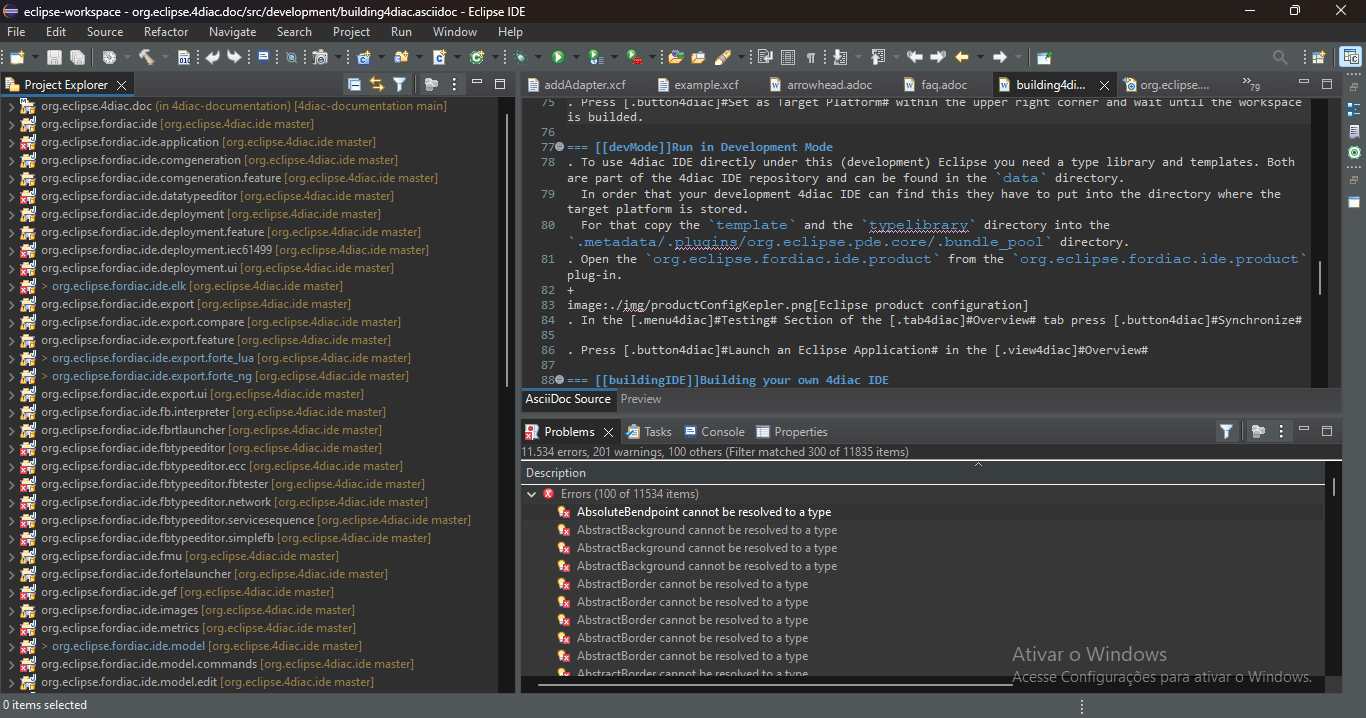This screenshot has height=718, width=1366.
Task: Click the Project Explorer filter funnel icon
Action: [x=399, y=85]
